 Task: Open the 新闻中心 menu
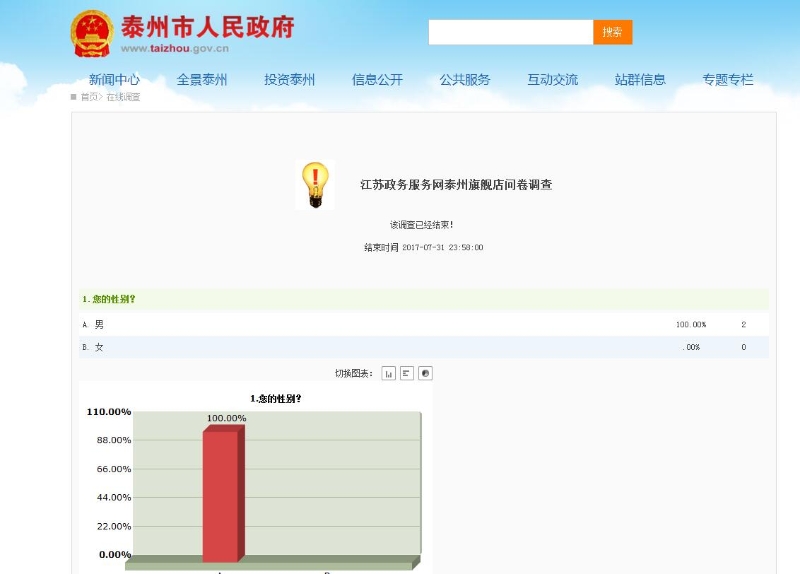[x=114, y=80]
